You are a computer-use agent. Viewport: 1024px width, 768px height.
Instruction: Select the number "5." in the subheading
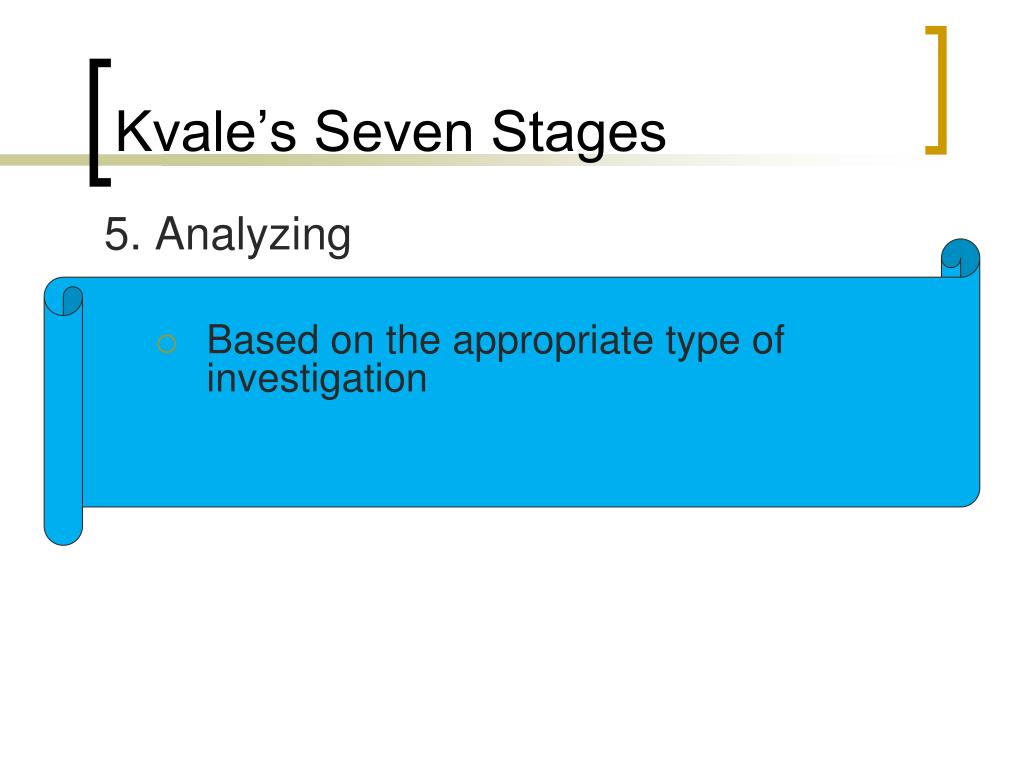point(122,234)
